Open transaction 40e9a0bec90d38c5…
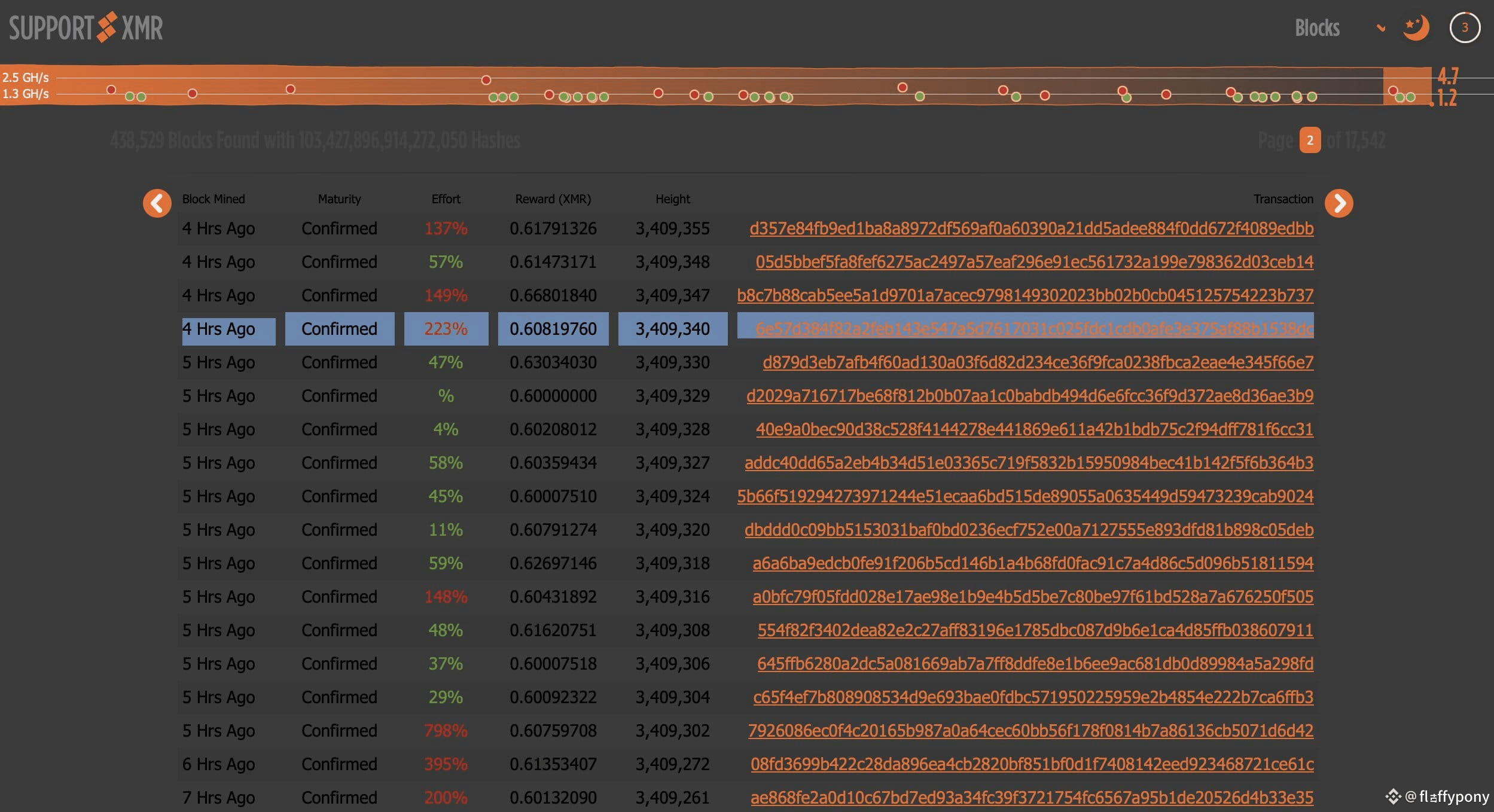This screenshot has width=1494, height=812. tap(1034, 429)
